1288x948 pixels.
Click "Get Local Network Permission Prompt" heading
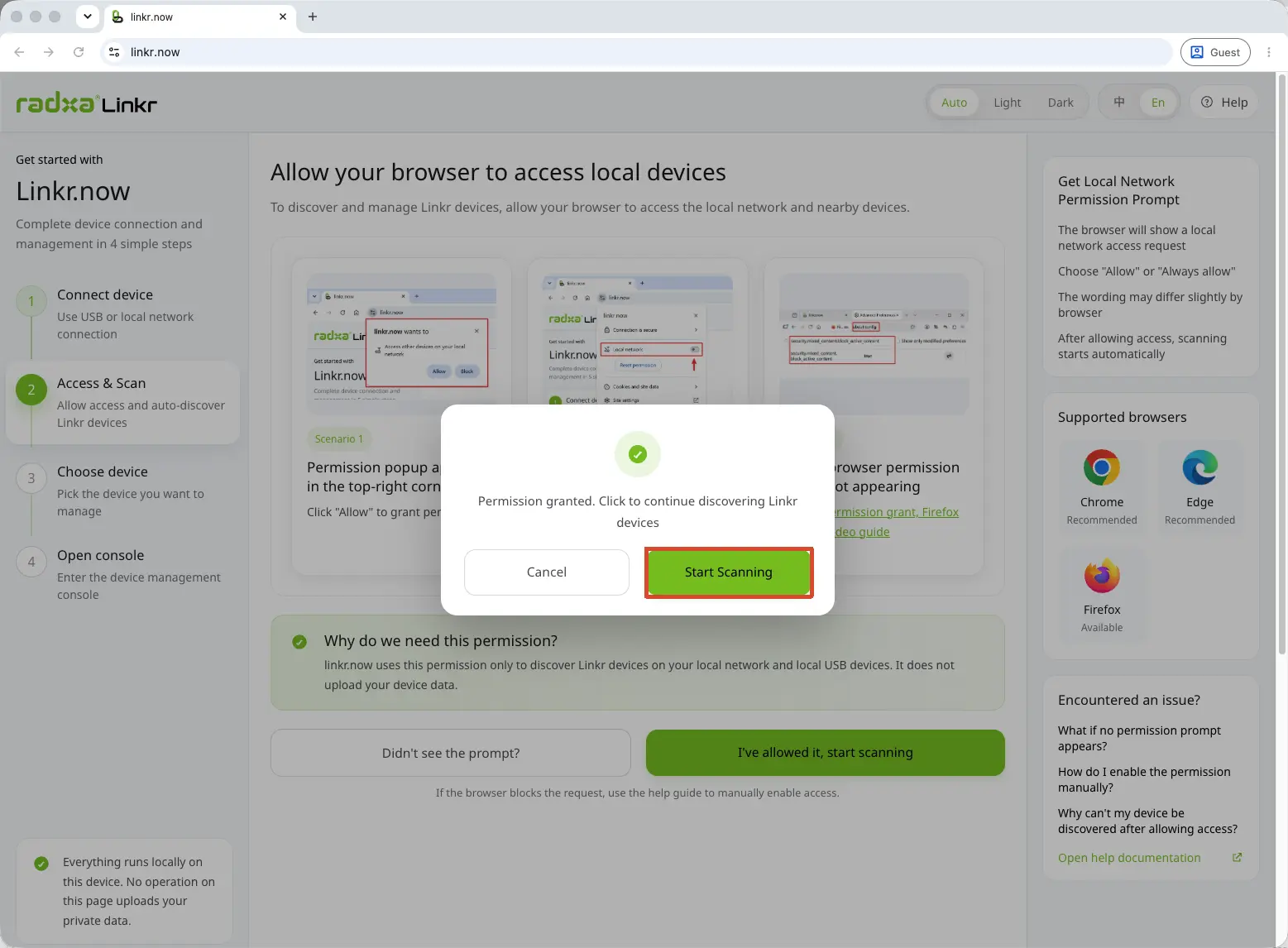(x=1118, y=190)
